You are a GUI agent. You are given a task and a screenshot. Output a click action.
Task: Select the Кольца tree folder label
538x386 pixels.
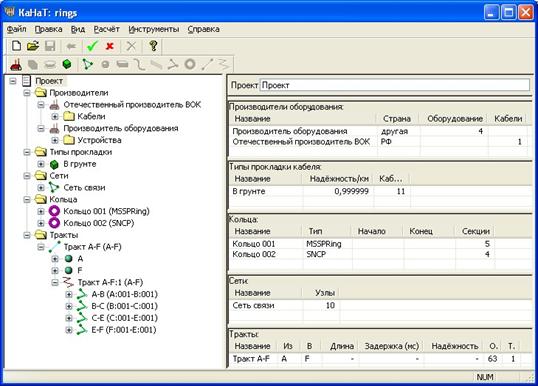pyautogui.click(x=63, y=199)
